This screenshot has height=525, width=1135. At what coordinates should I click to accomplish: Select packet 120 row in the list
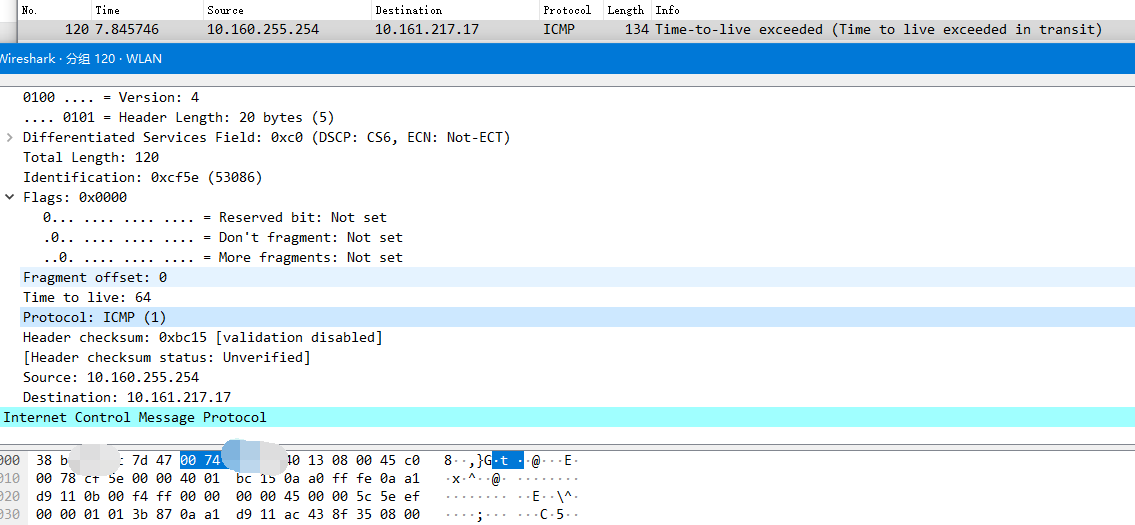(576, 30)
